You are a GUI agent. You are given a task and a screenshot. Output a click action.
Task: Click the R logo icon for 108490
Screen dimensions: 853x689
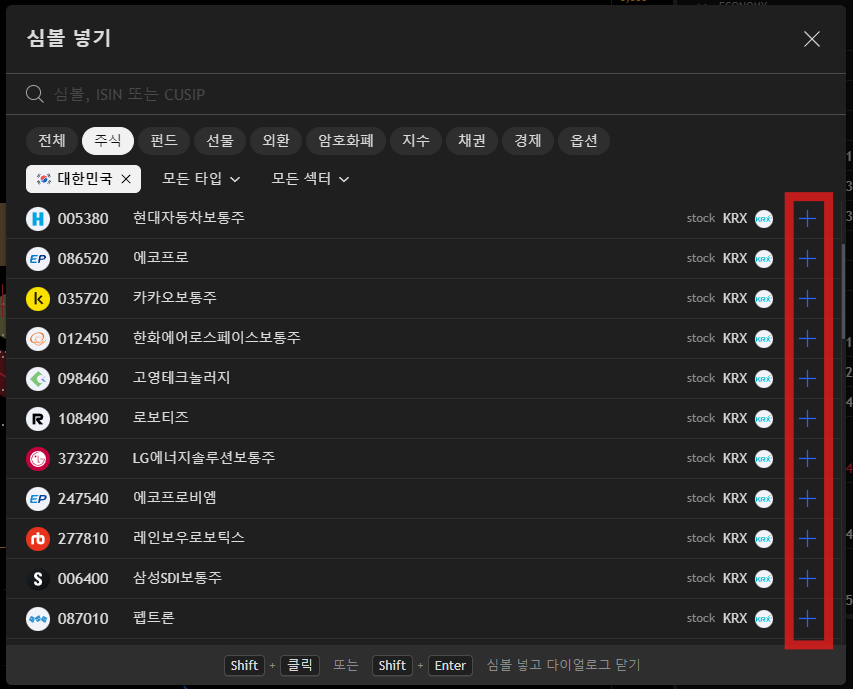point(38,419)
